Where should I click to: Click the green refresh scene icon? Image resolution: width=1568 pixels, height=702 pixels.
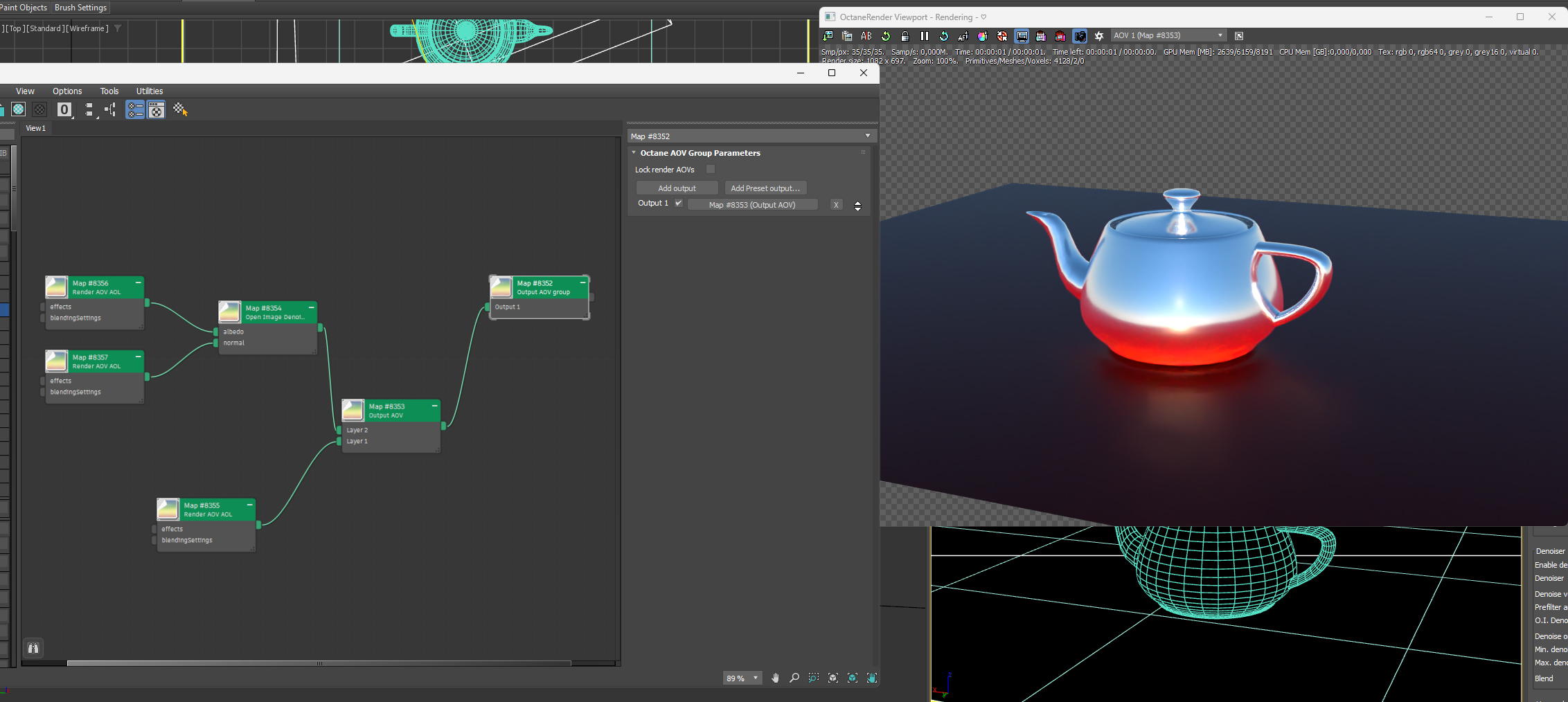886,36
